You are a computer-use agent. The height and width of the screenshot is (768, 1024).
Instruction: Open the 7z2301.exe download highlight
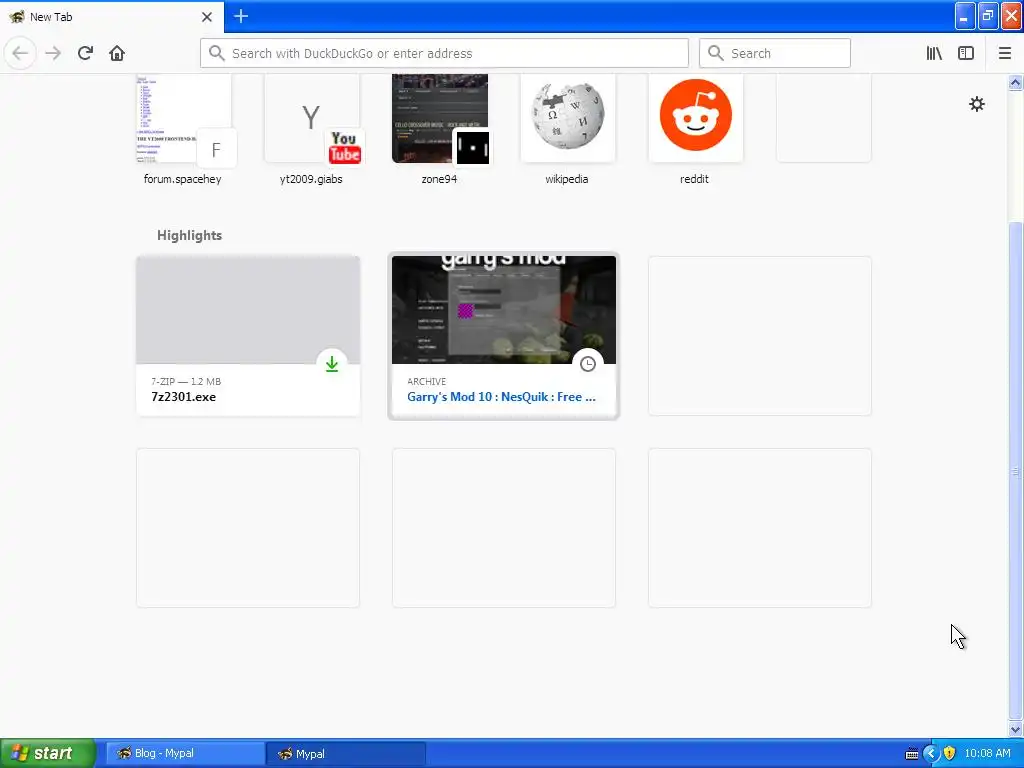tap(248, 336)
